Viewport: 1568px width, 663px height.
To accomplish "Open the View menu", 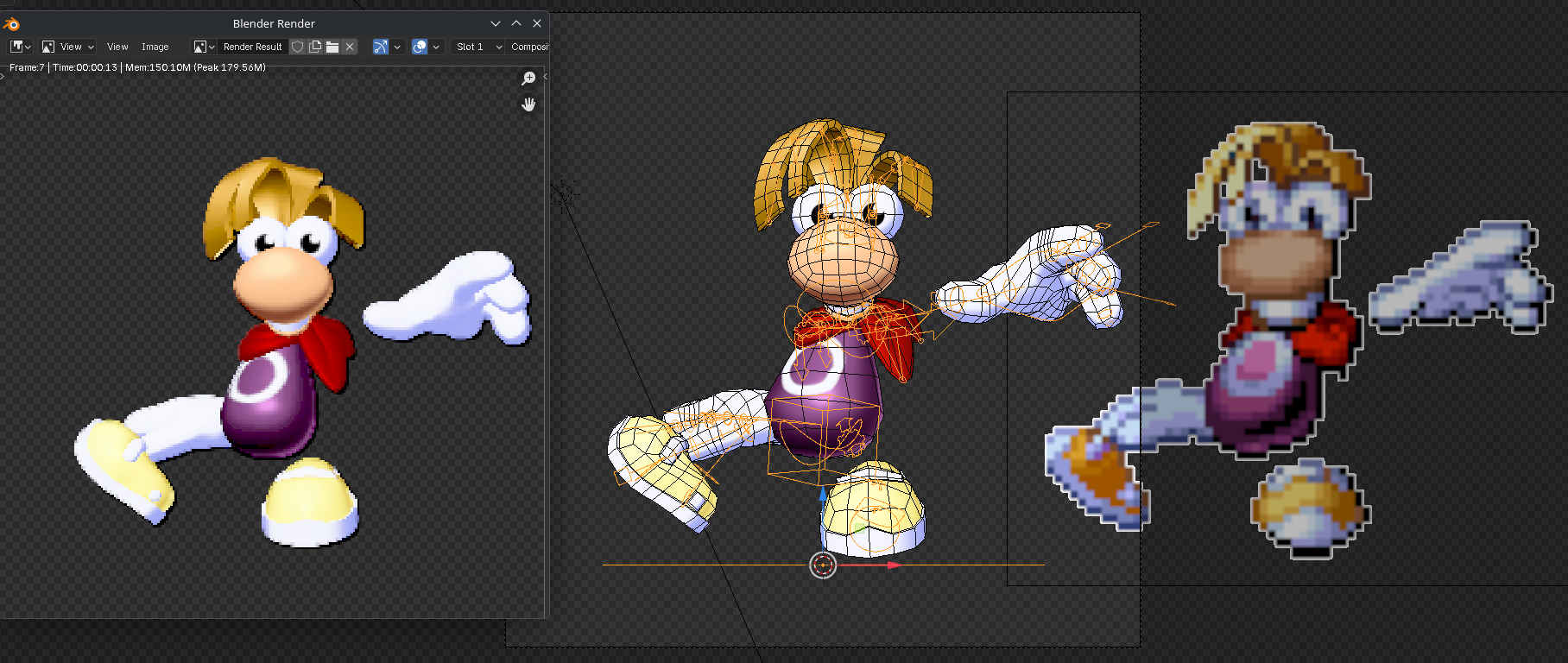I will [x=117, y=47].
